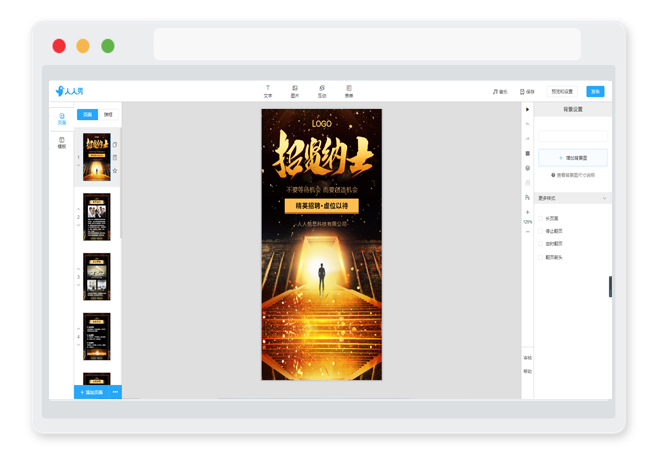Zoom out with the minus icon
The image size is (660, 460).
pyautogui.click(x=527, y=231)
